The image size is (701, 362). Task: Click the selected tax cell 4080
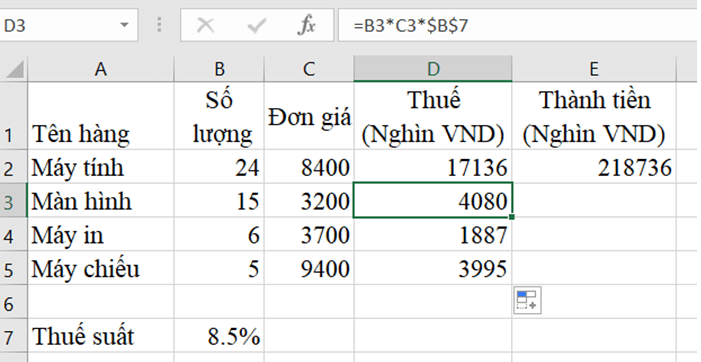433,201
